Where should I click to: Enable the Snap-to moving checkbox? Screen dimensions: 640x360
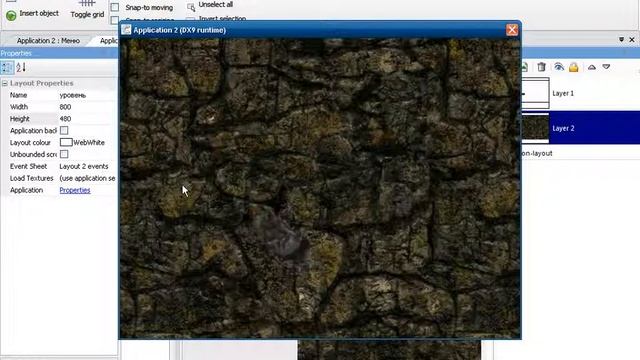(x=115, y=7)
